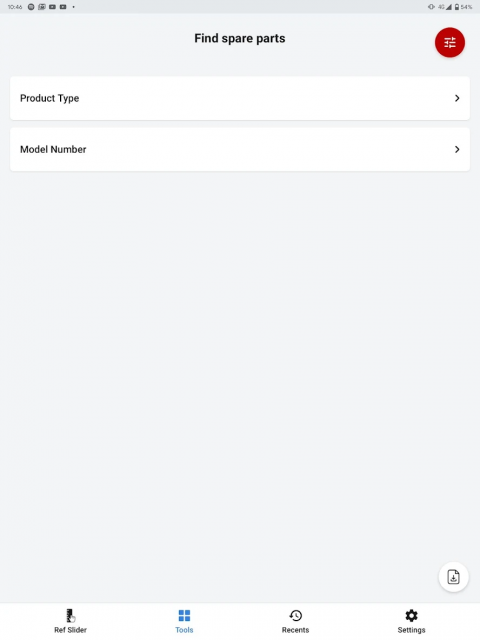This screenshot has width=480, height=640.
Task: Tap the Find spare parts heading
Action: pyautogui.click(x=240, y=38)
